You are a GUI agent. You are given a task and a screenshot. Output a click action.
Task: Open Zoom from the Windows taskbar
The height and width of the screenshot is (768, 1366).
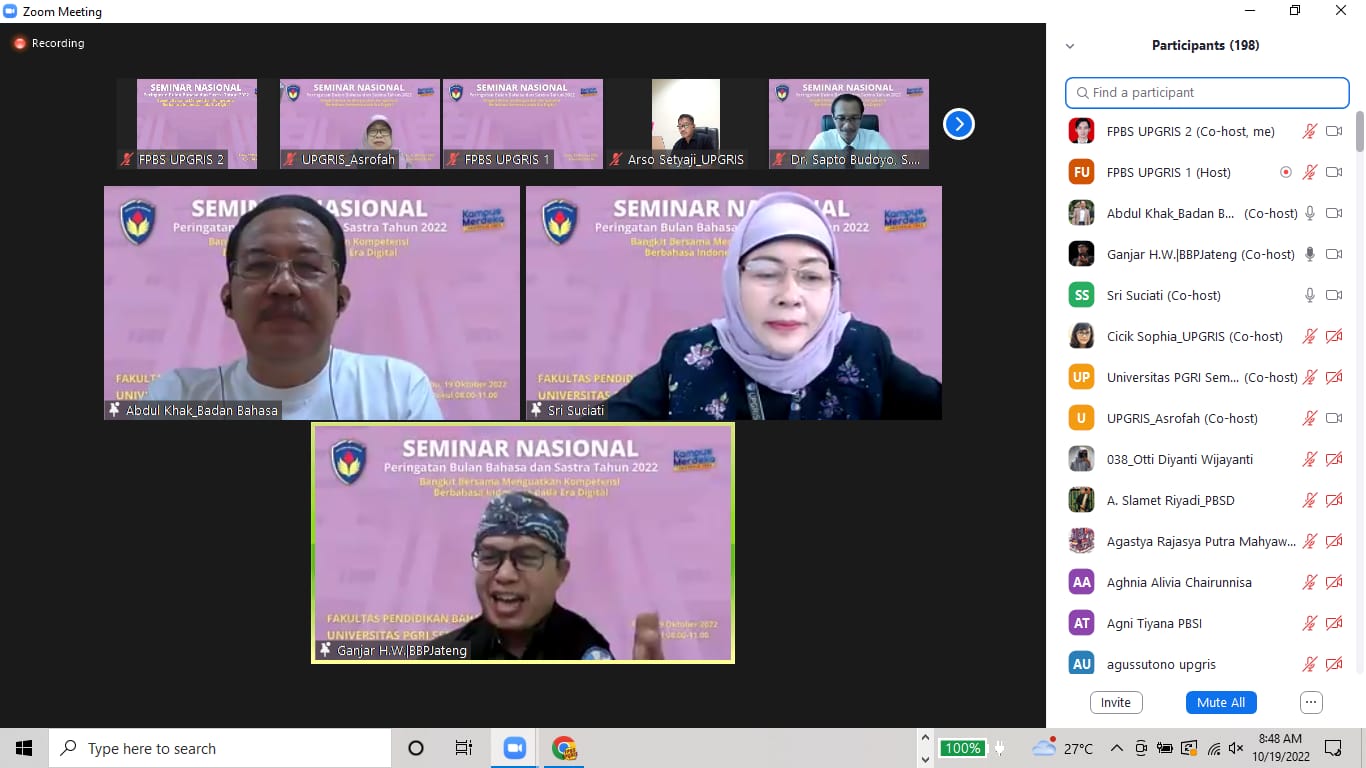point(515,748)
